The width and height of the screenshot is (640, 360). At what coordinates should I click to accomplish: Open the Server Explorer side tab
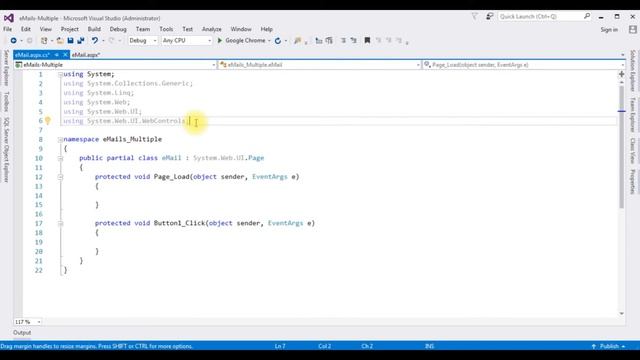tap(6, 68)
